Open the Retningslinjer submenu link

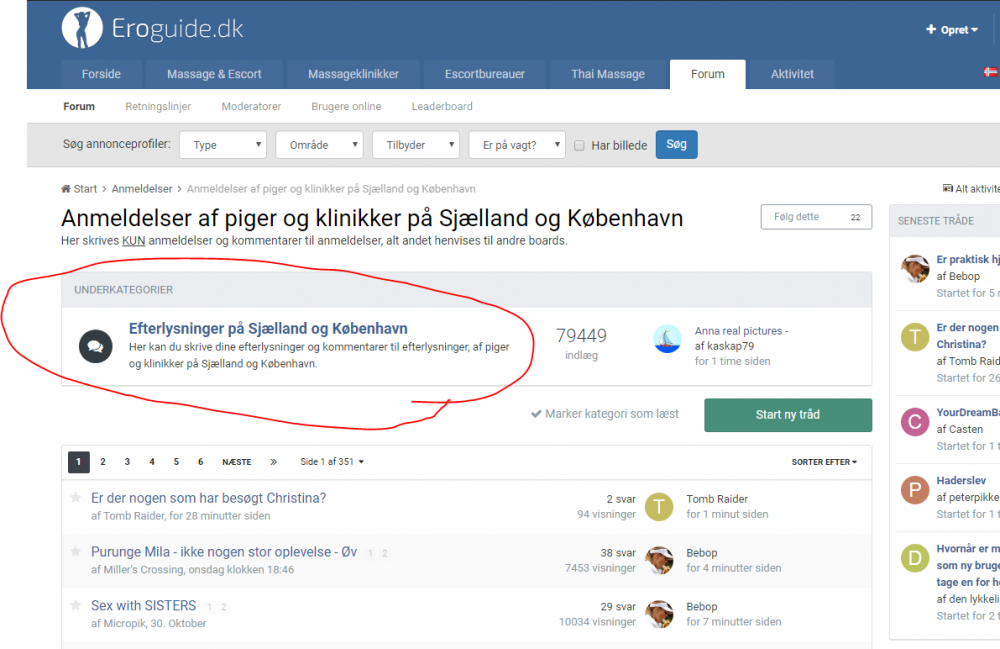[158, 106]
